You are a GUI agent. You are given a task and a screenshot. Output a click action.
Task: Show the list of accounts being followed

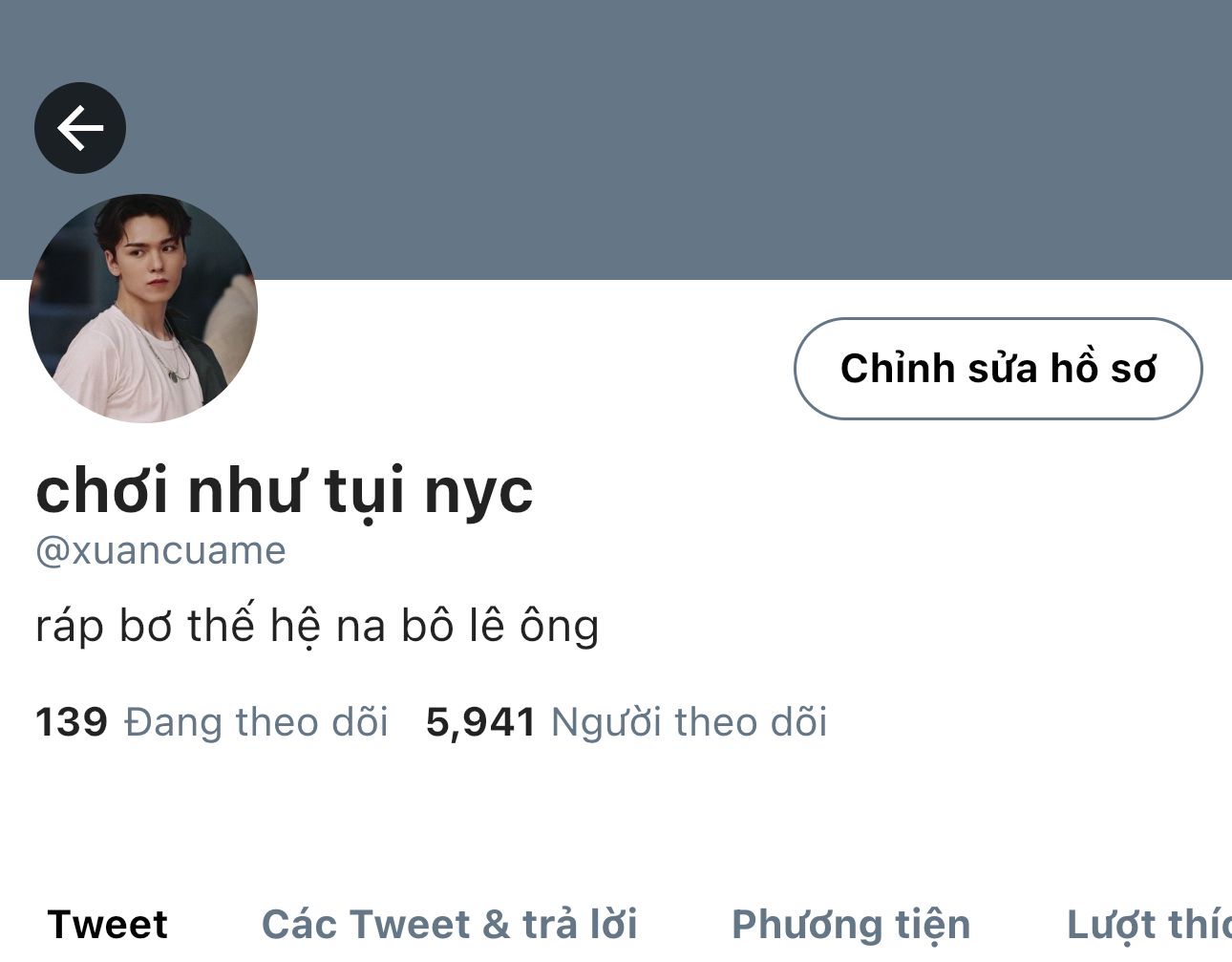tap(212, 722)
